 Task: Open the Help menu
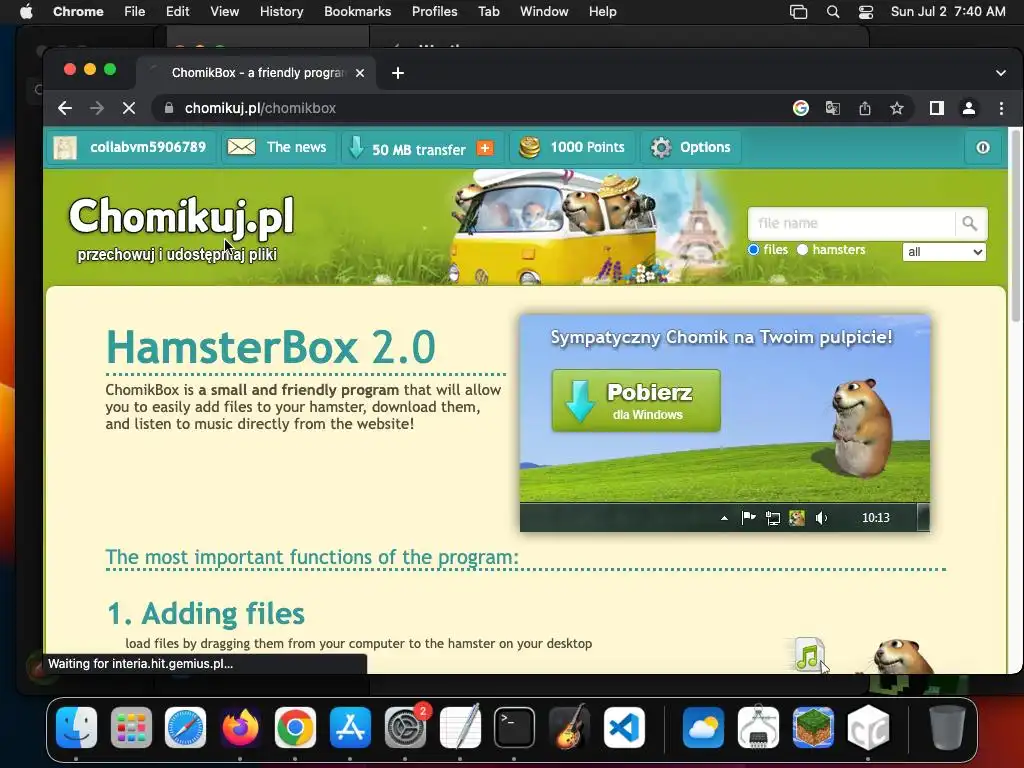602,12
